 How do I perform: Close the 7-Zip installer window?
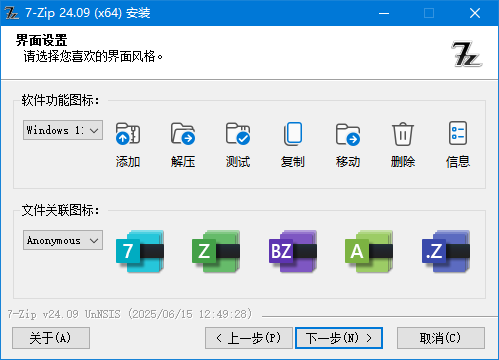tap(475, 13)
